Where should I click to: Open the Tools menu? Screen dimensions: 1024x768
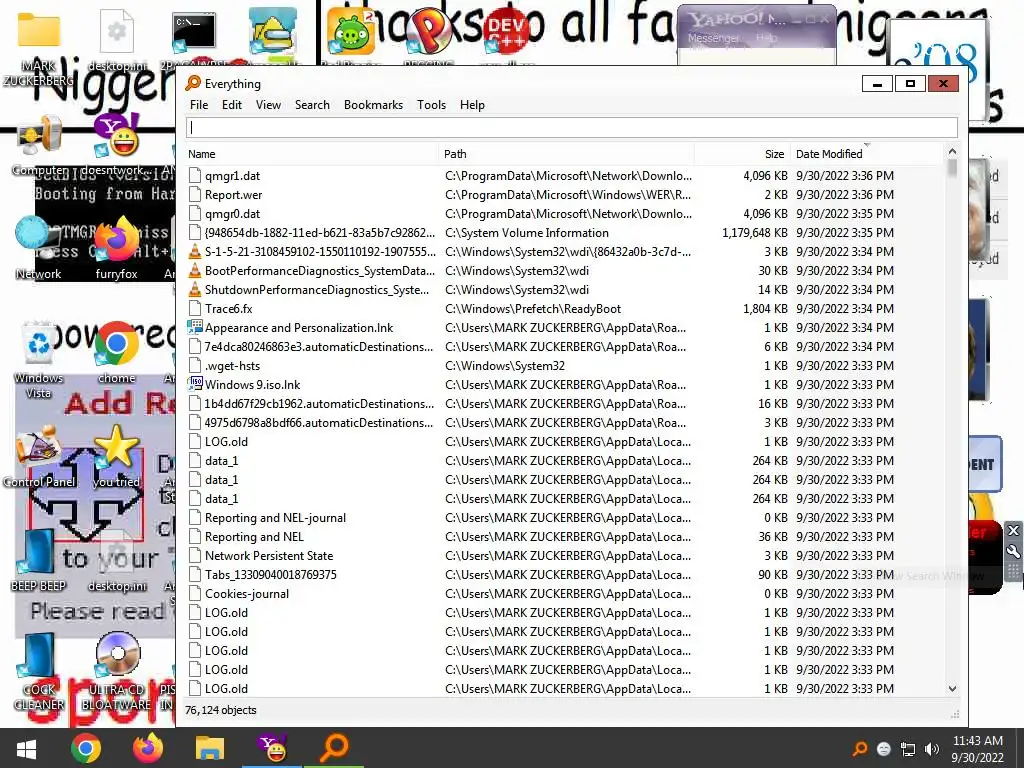[431, 105]
